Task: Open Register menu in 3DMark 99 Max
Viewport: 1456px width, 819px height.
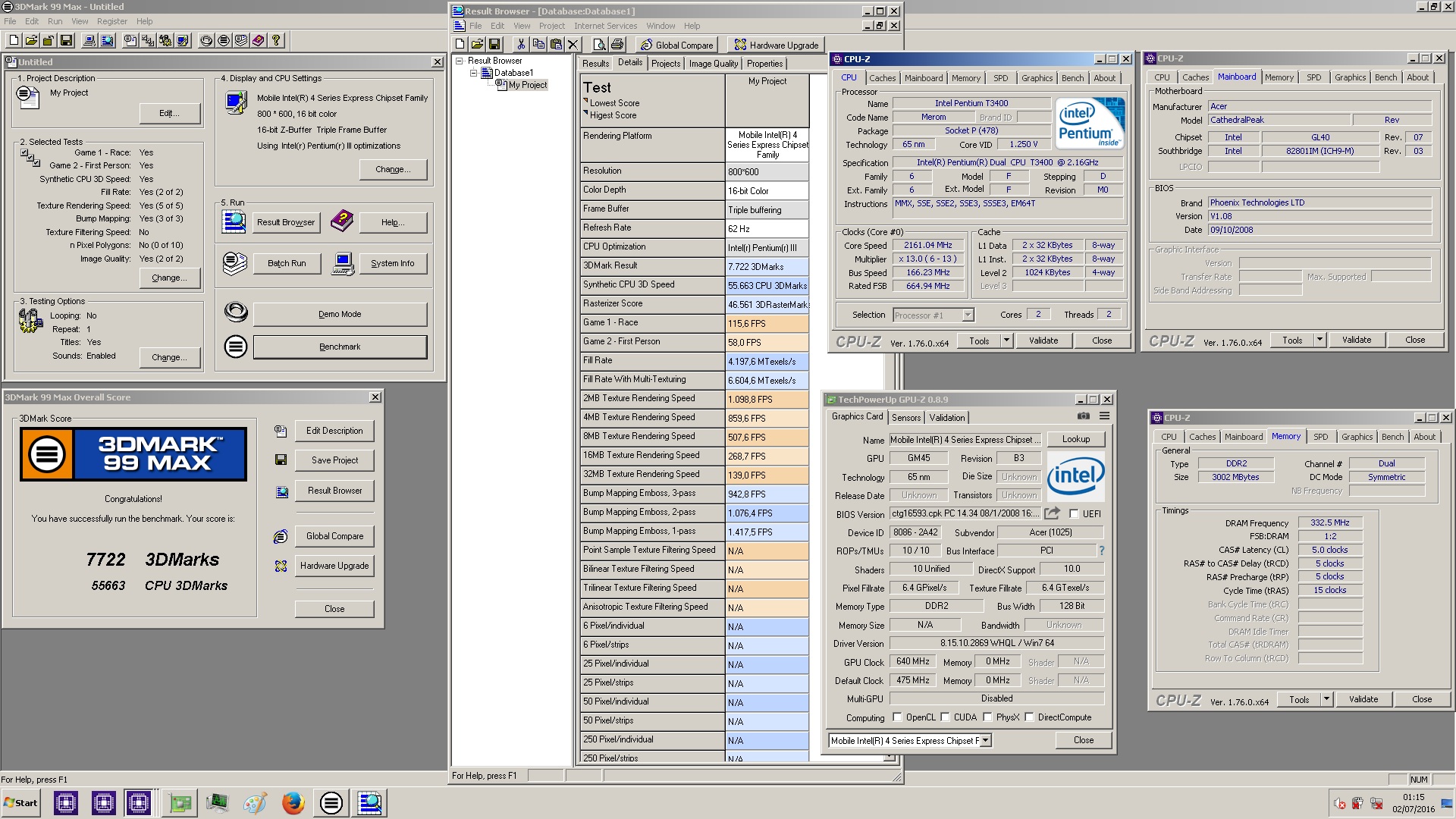Action: pyautogui.click(x=112, y=21)
